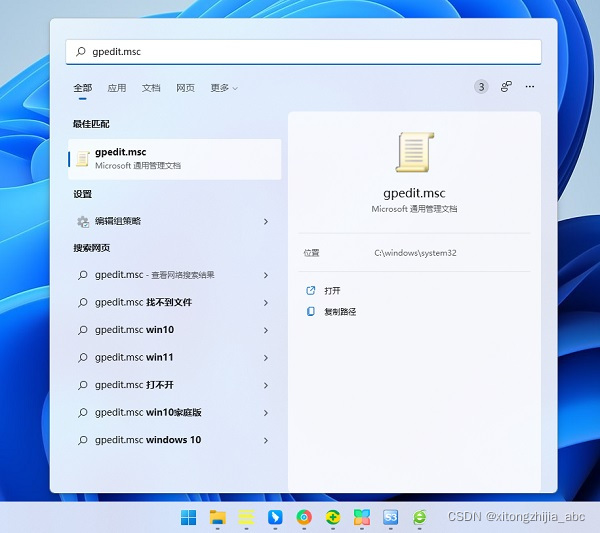Click 复制路径 to copy the path

point(340,312)
